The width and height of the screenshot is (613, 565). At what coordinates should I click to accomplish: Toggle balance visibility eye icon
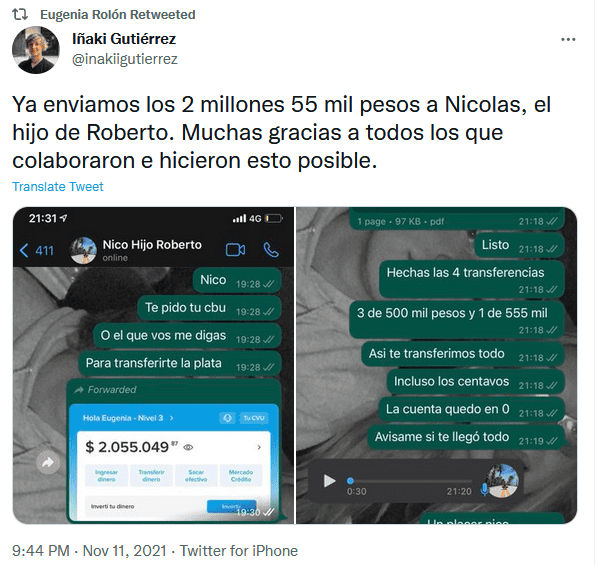[188, 447]
